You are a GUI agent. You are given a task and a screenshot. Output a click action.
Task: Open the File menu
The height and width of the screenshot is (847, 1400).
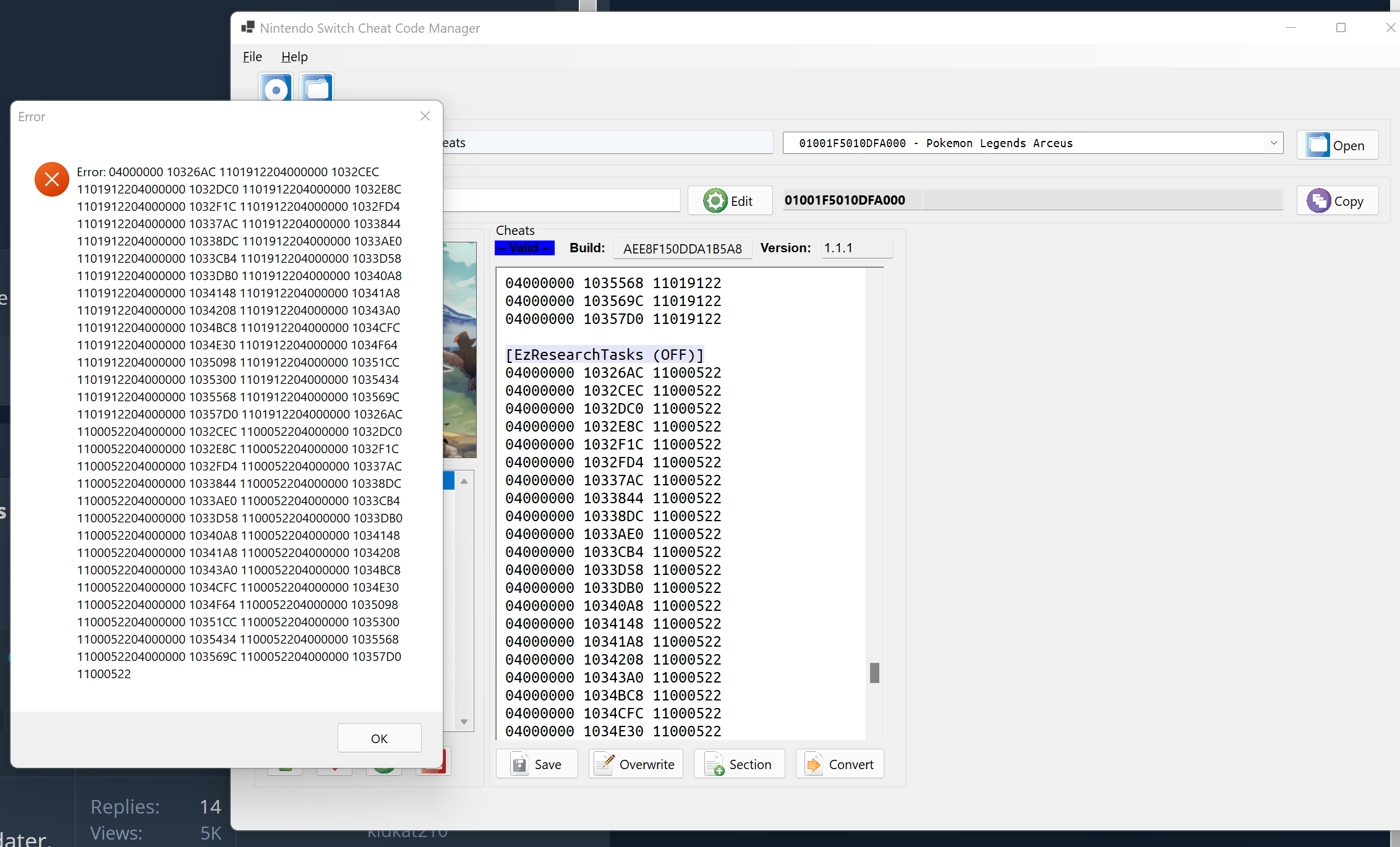pos(252,57)
